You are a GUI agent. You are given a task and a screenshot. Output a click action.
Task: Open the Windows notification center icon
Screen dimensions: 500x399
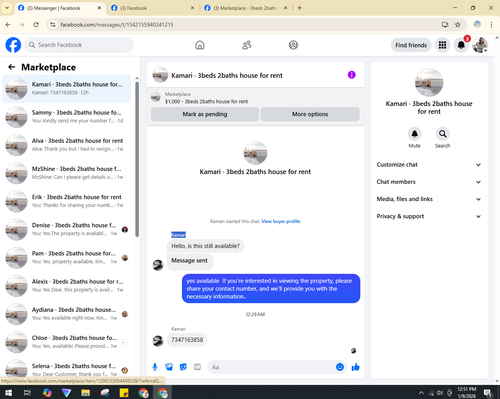pyautogui.click(x=489, y=393)
